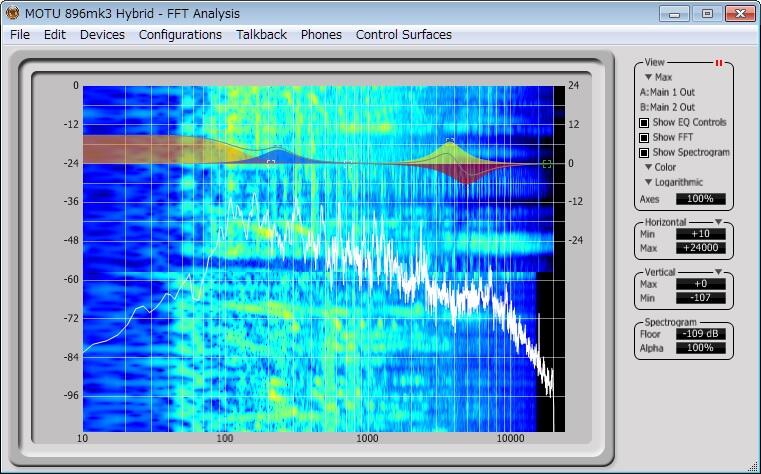Select the blue EQ band handle near 200 Hz

pyautogui.click(x=271, y=163)
